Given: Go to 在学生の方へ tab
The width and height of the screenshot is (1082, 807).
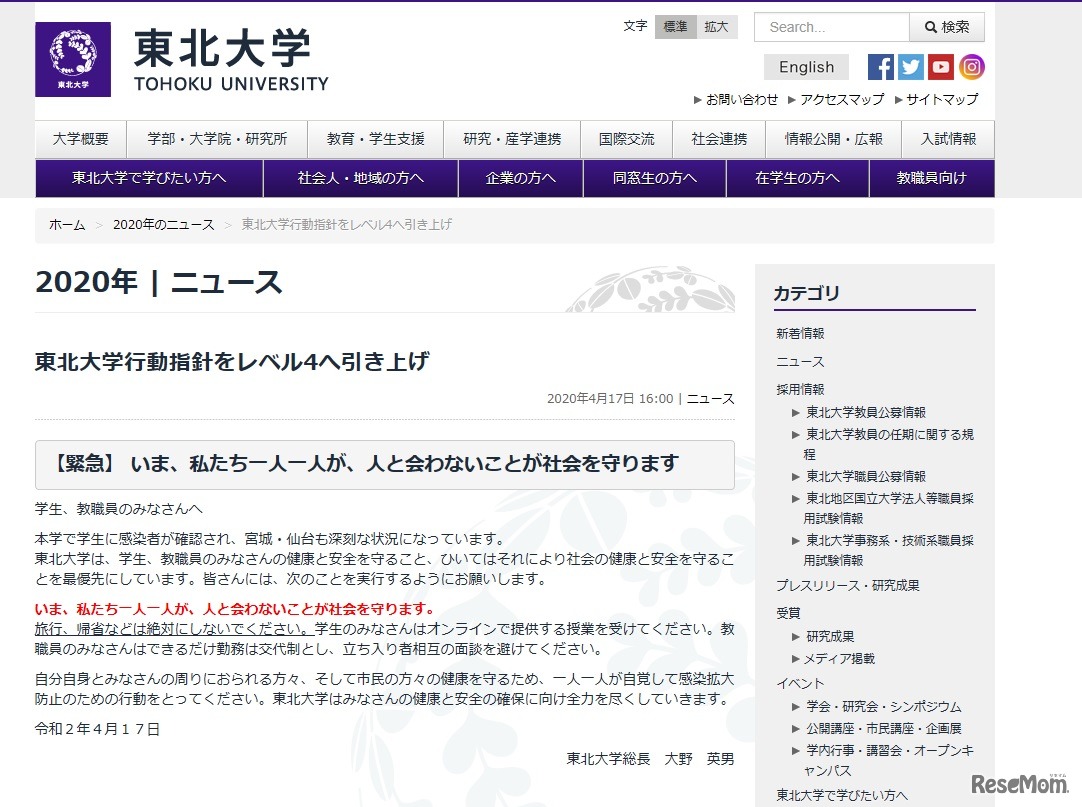Looking at the screenshot, I should point(797,178).
